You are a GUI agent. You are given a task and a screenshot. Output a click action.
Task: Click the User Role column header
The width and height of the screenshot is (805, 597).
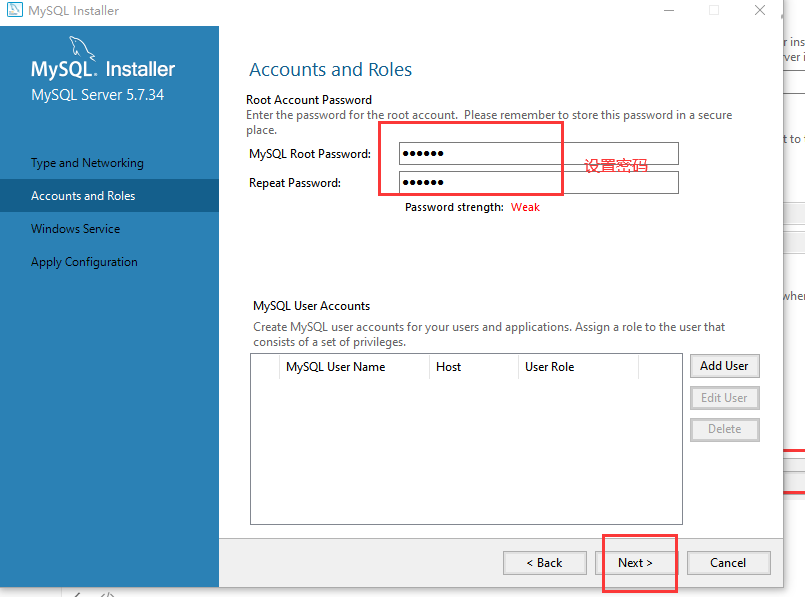(579, 367)
